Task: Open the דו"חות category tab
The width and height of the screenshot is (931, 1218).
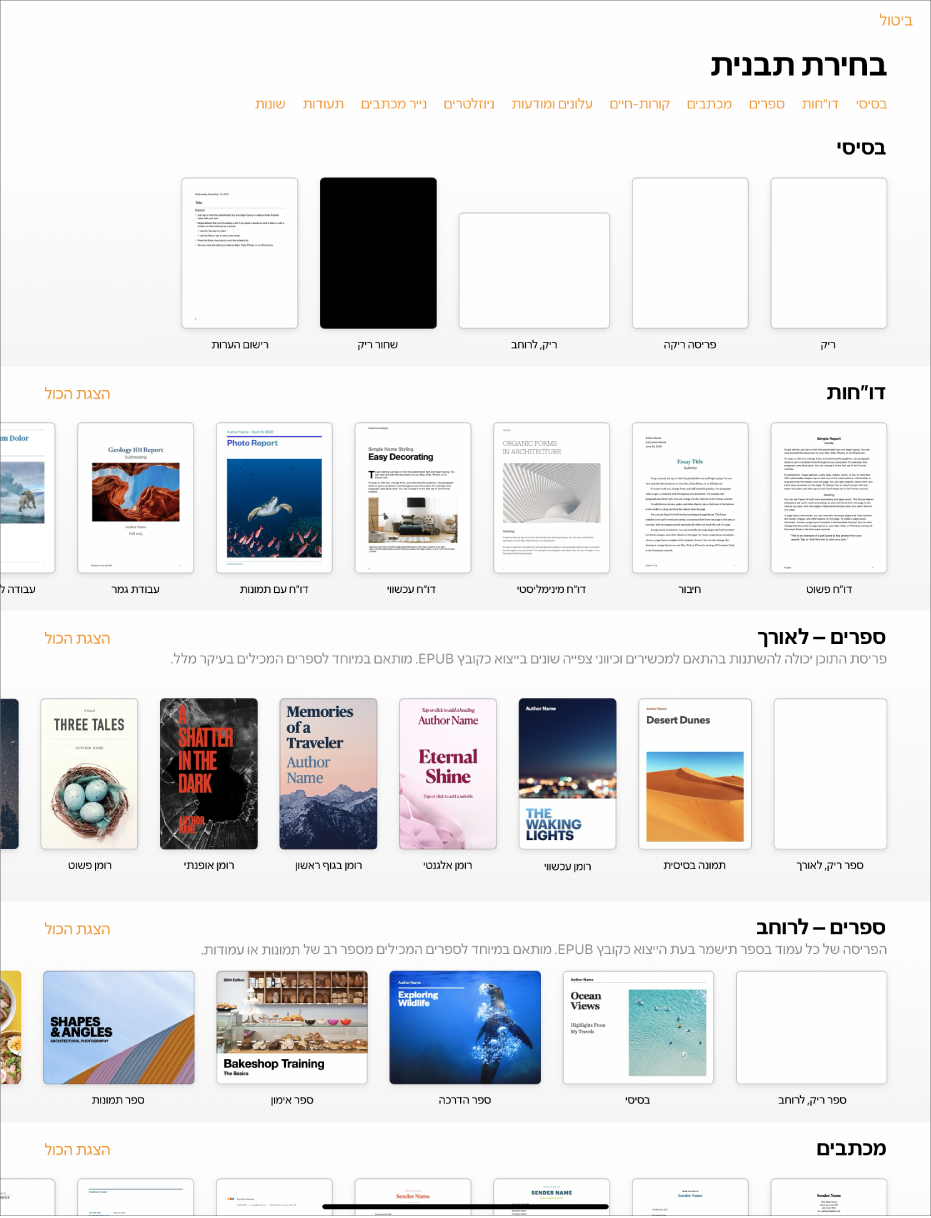Action: coord(820,104)
